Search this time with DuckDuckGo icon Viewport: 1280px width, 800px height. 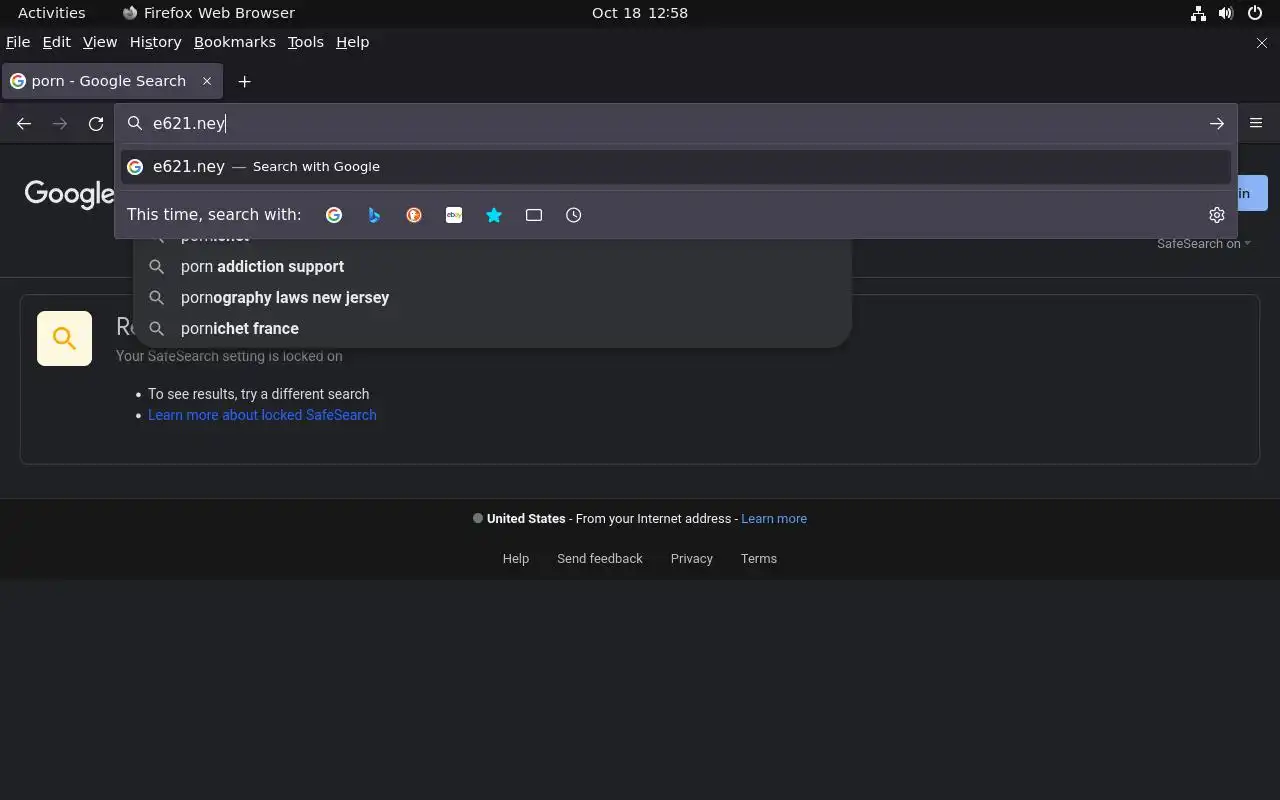[414, 215]
